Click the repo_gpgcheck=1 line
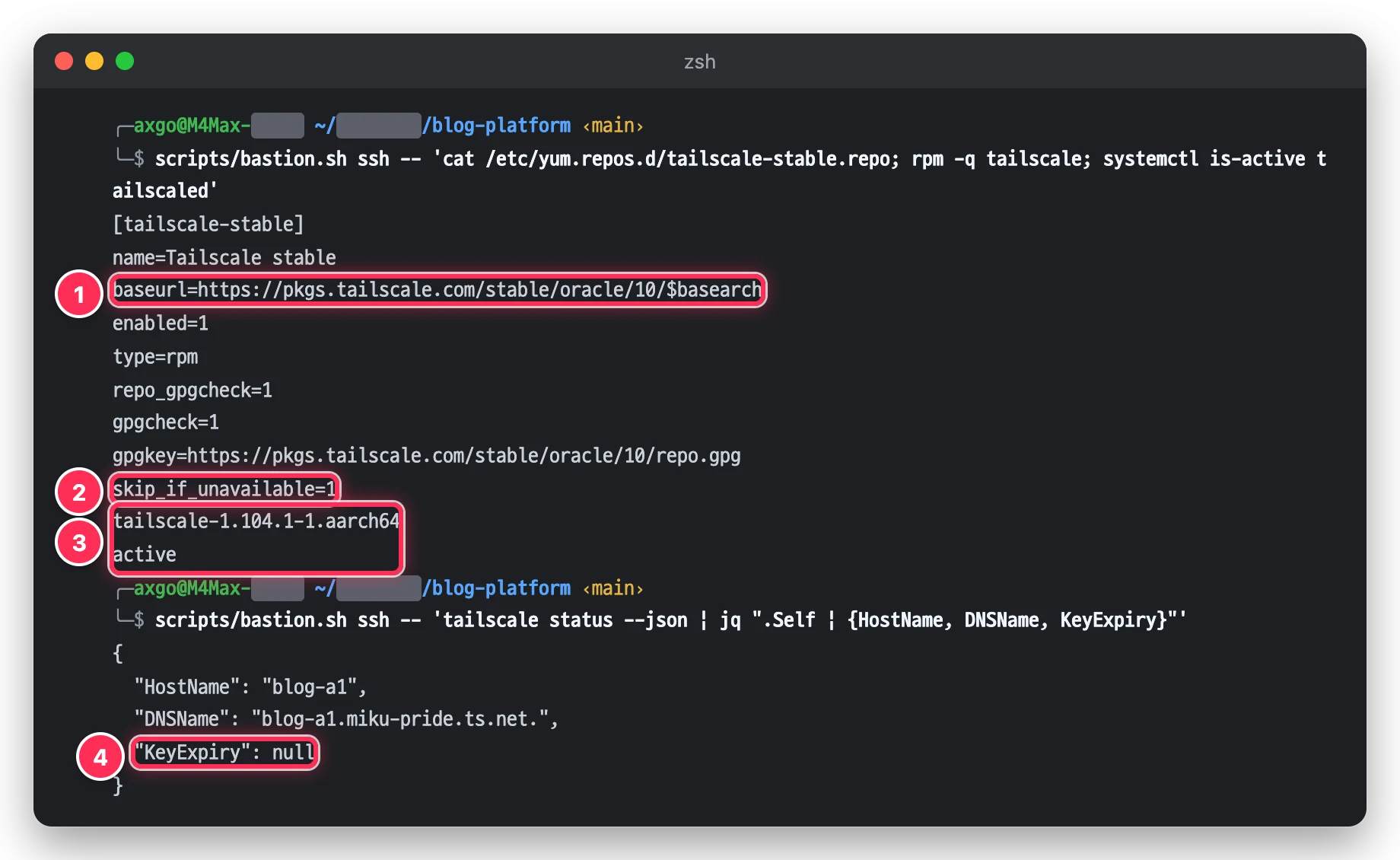Viewport: 1400px width, 860px height. point(192,390)
